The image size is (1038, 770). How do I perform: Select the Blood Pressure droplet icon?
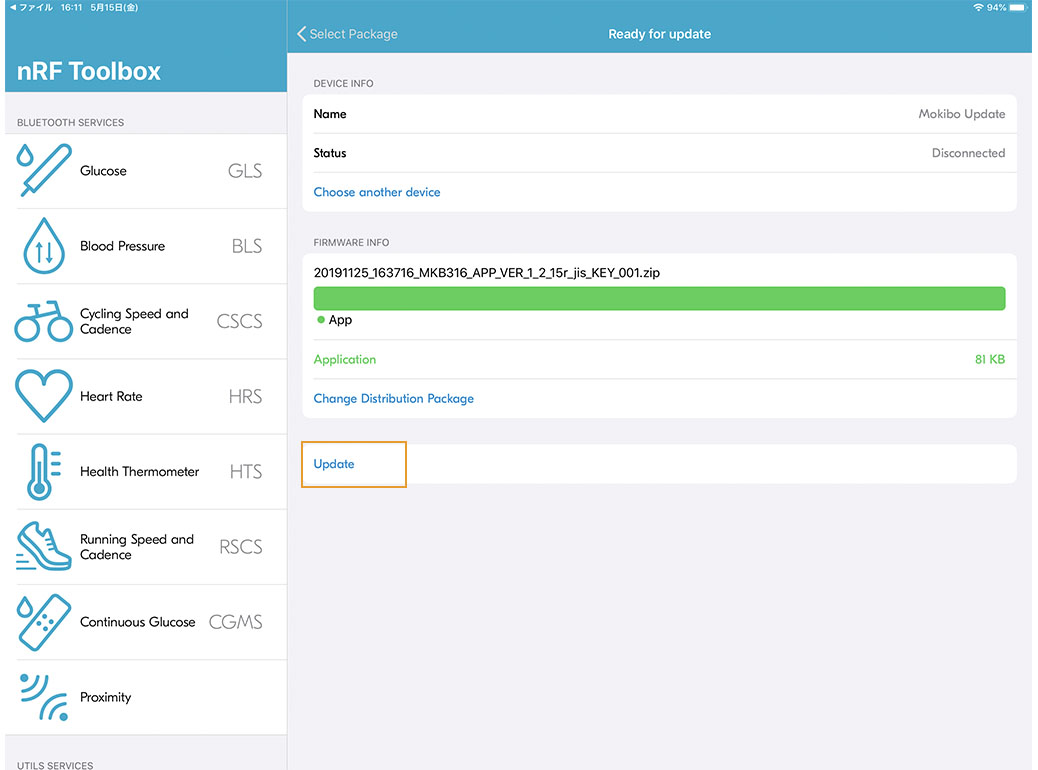44,246
